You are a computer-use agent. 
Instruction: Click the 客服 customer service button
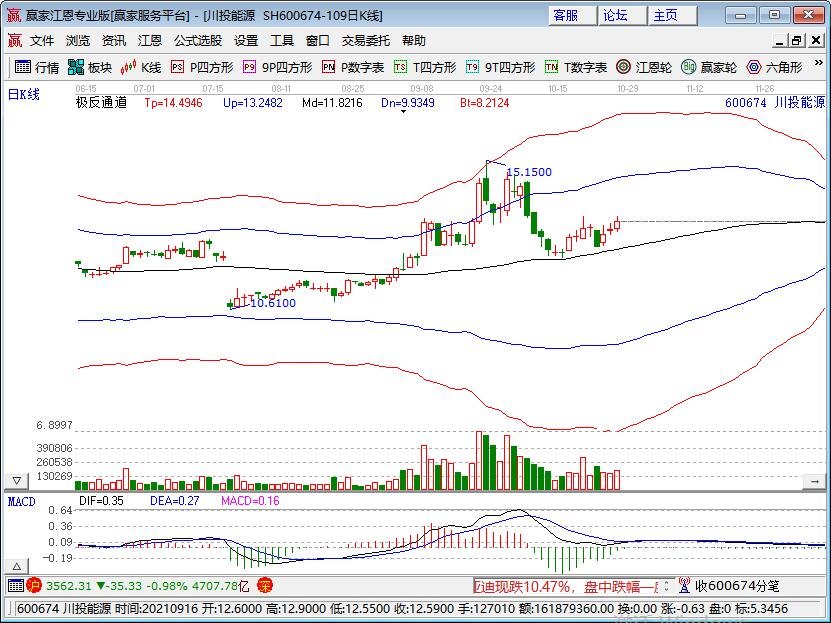[566, 15]
